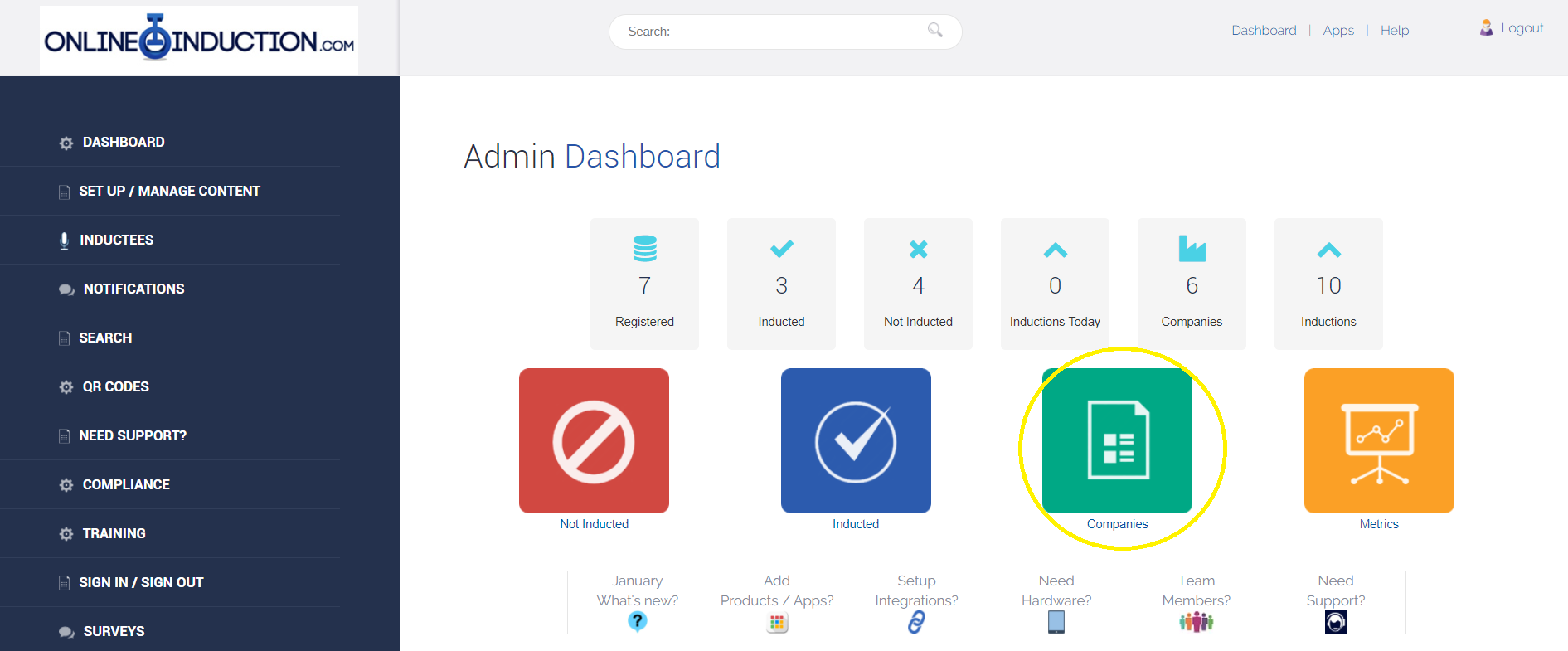Open the red Not Inducted tile
The height and width of the screenshot is (651, 1568).
594,440
